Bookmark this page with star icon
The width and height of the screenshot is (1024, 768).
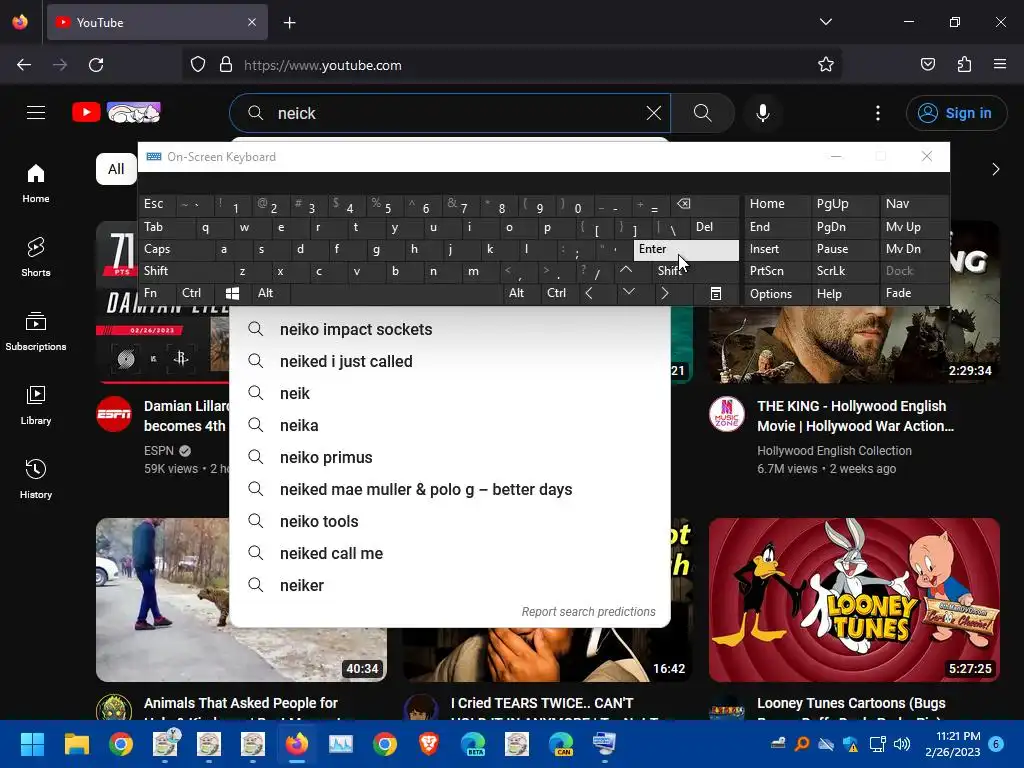[x=825, y=65]
